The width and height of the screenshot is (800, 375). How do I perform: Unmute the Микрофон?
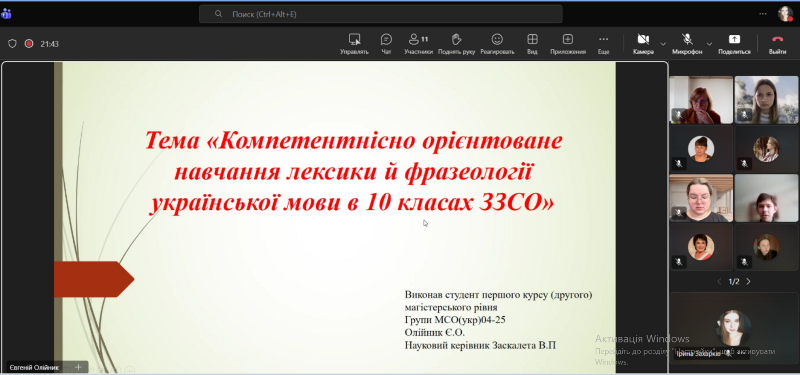coord(687,44)
